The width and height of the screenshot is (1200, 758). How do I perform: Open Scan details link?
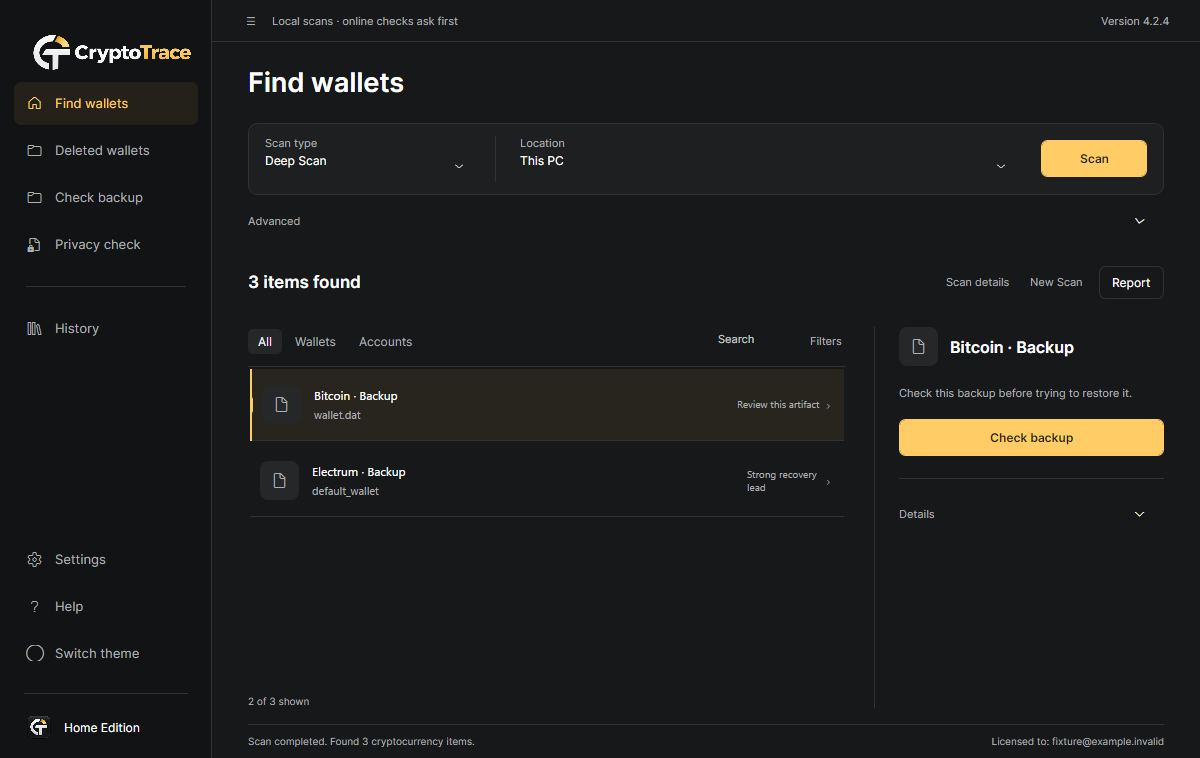point(977,282)
